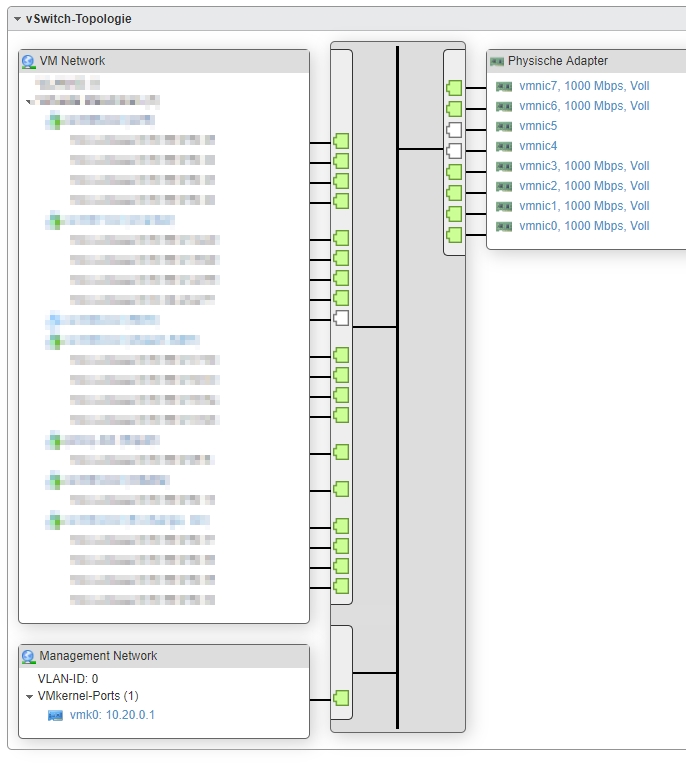
Task: Open vmnic0, 1000 Mbps, Voll adapter
Action: pyautogui.click(x=584, y=226)
